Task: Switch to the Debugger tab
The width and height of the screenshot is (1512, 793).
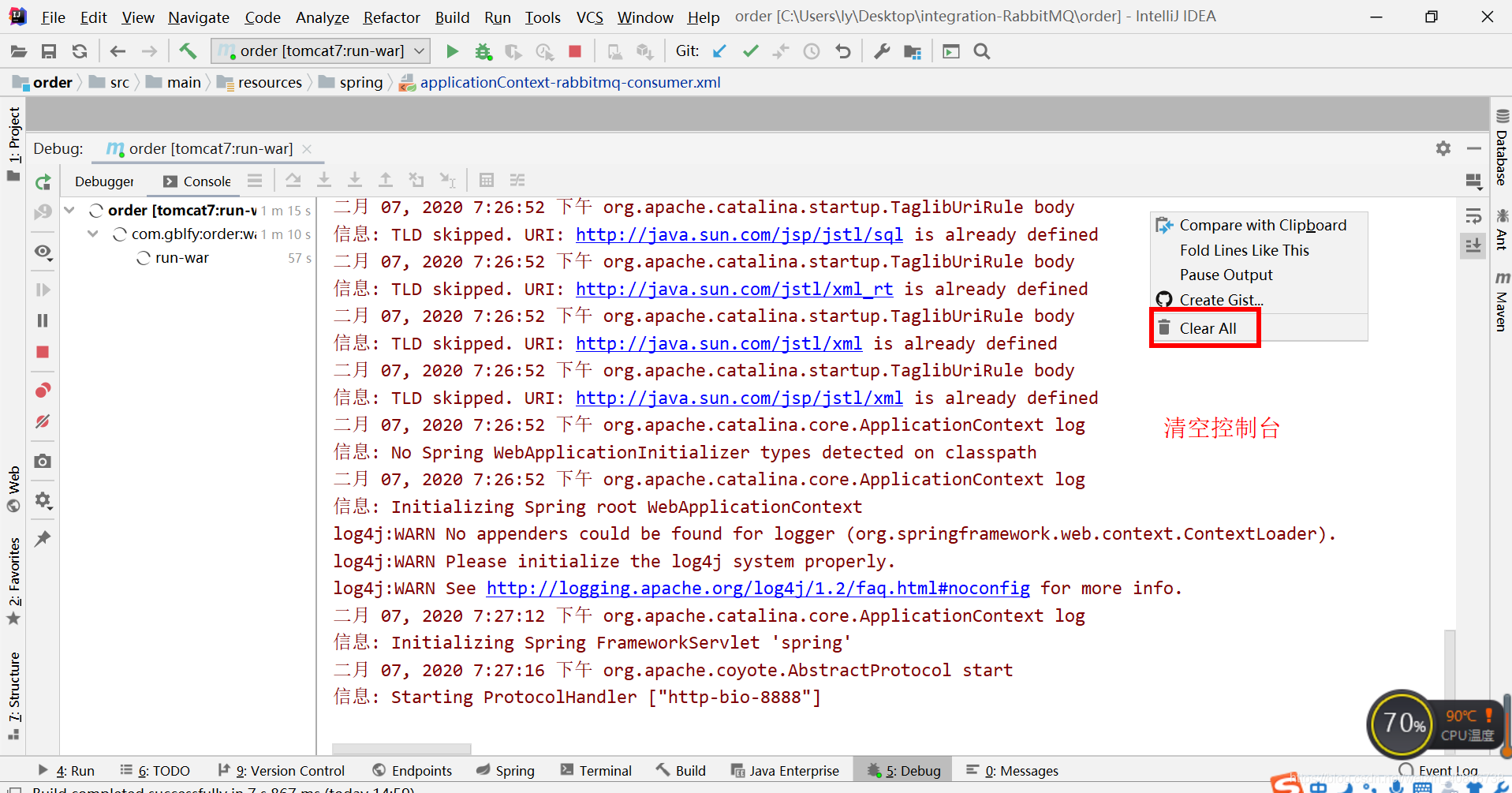Action: click(104, 181)
